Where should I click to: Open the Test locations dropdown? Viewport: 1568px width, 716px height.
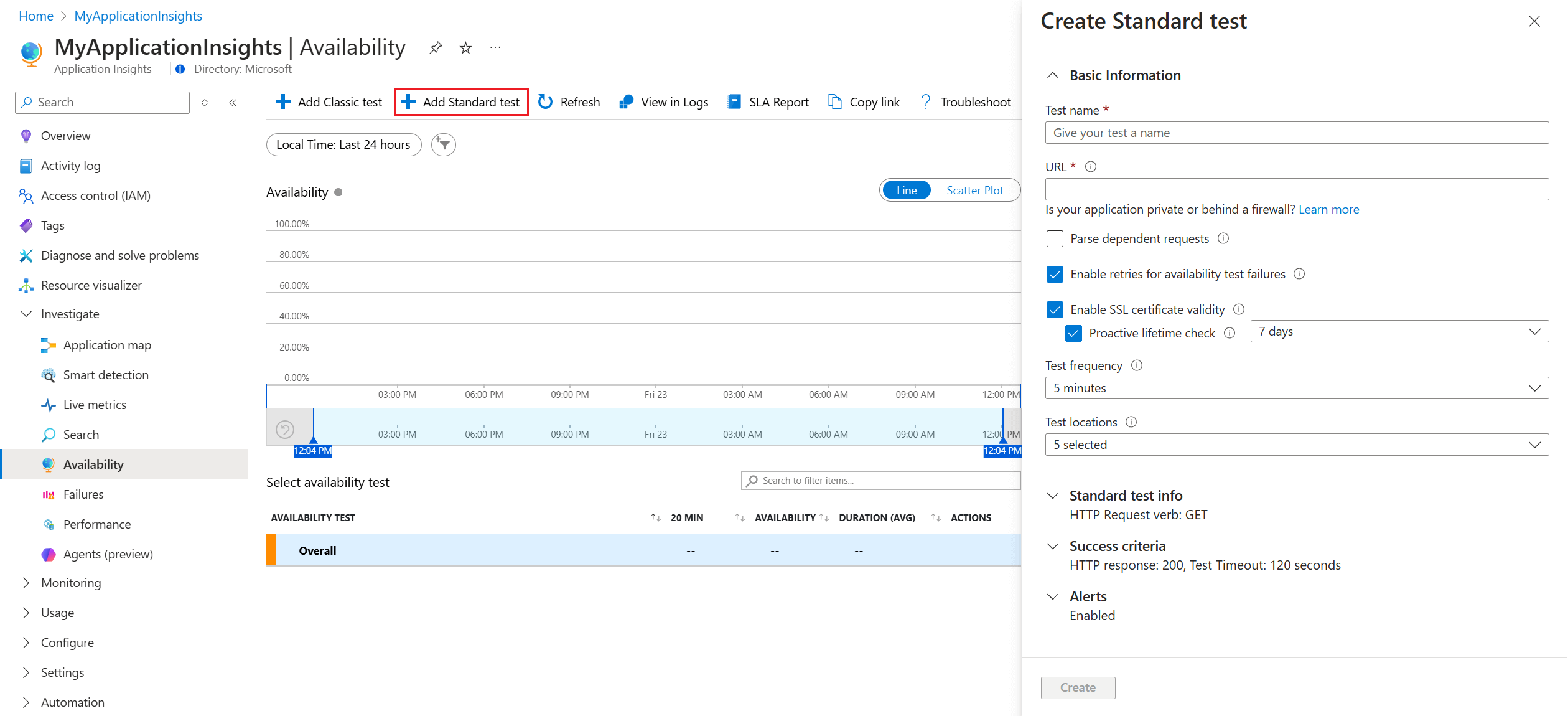coord(1297,445)
